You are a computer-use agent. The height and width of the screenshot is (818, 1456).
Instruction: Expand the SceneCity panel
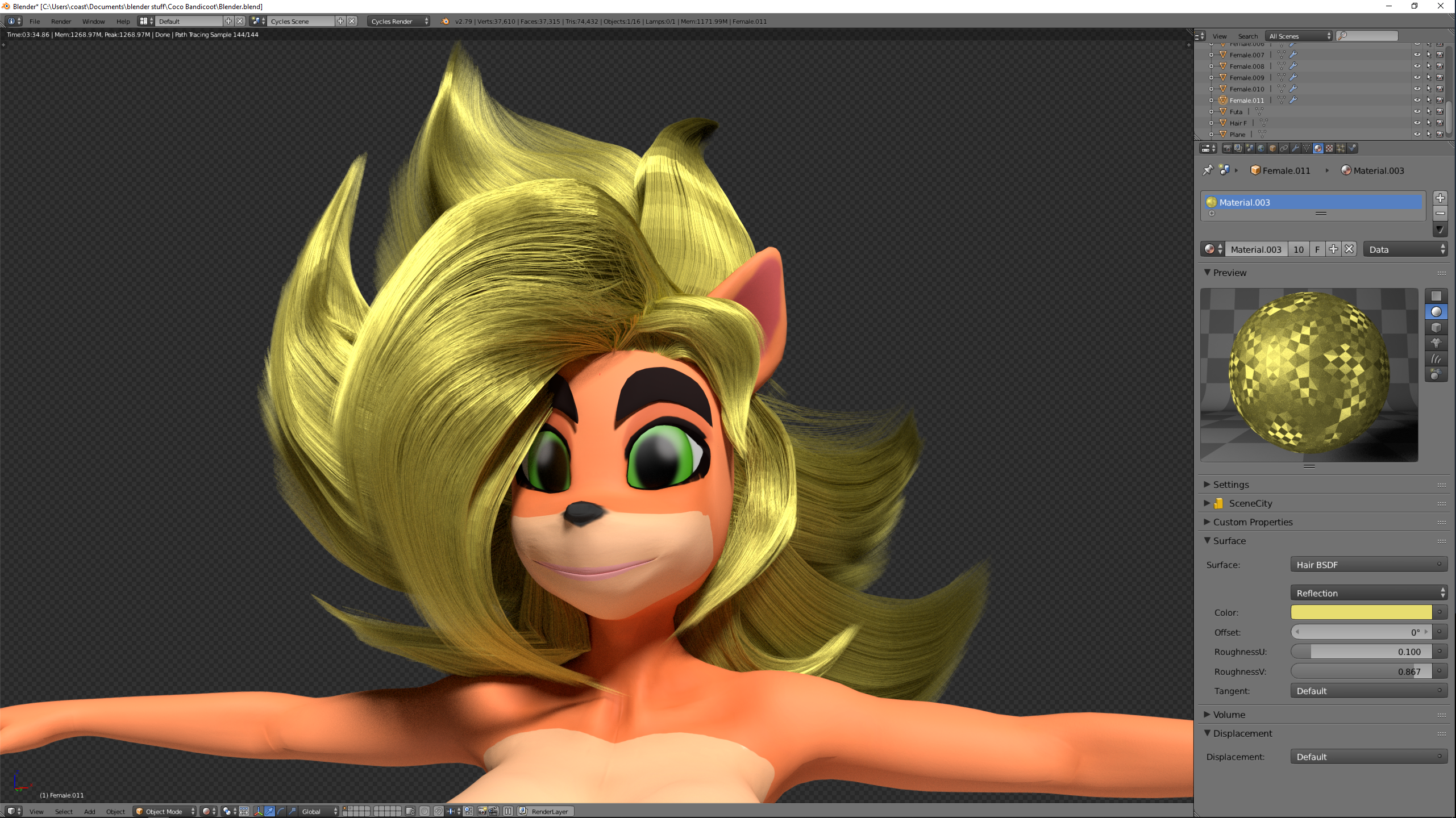1250,503
